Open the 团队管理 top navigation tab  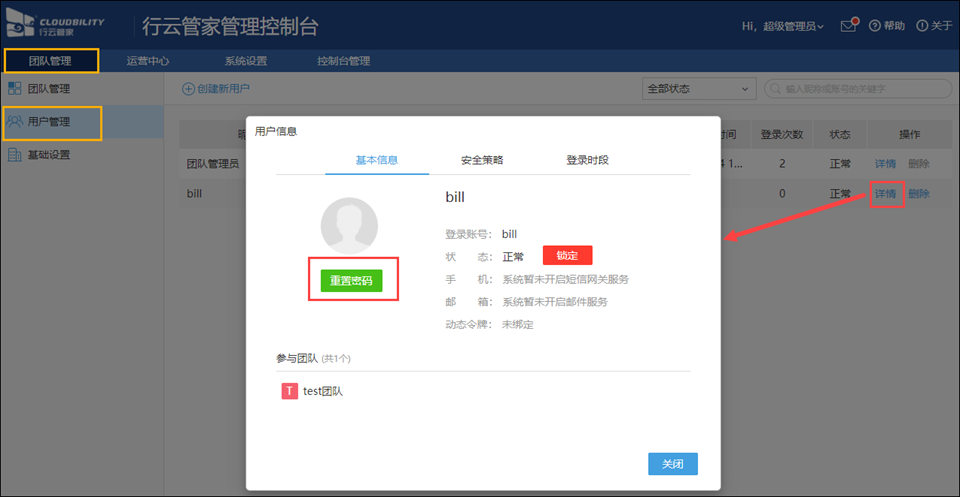[x=50, y=61]
